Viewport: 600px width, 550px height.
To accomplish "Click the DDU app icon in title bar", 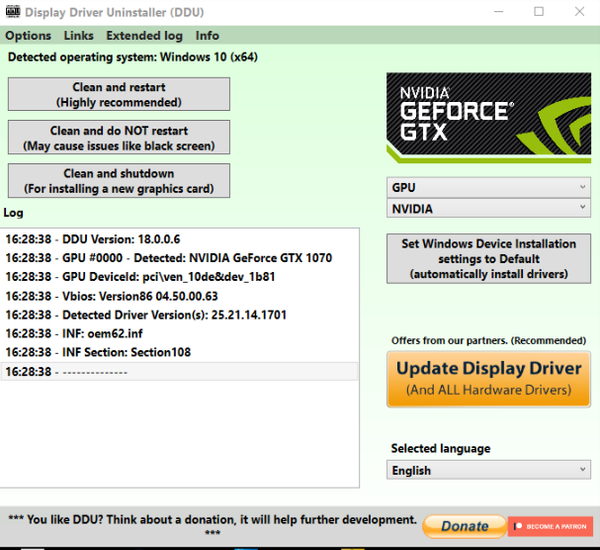I will pyautogui.click(x=13, y=11).
